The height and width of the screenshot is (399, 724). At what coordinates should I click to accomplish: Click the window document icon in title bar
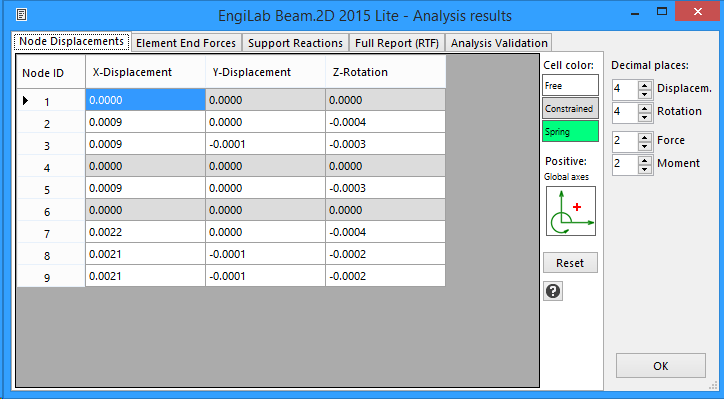tap(21, 15)
